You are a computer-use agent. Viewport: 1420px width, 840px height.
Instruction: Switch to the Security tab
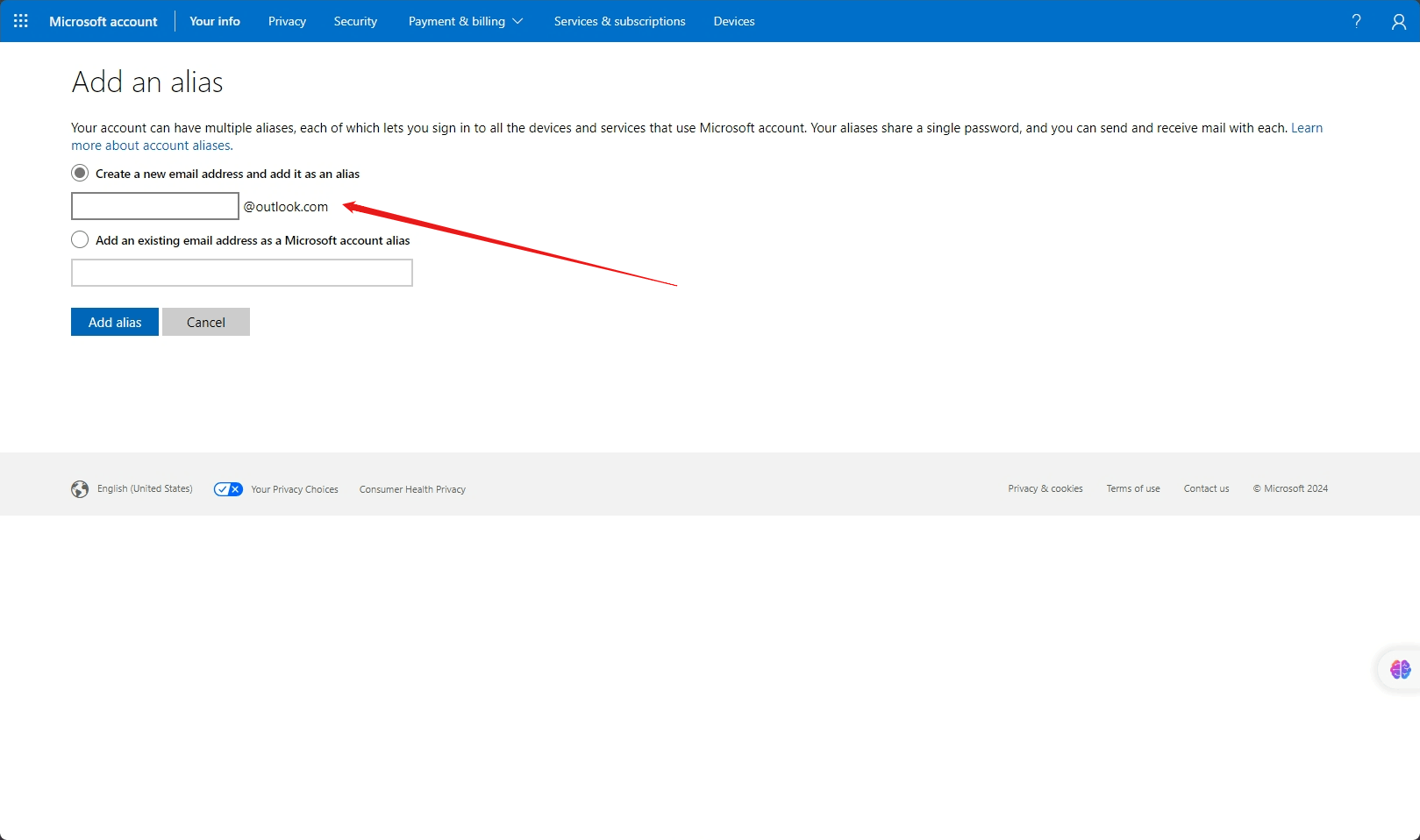point(355,21)
